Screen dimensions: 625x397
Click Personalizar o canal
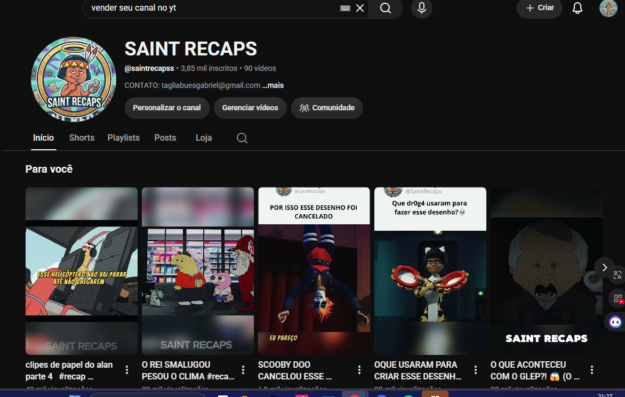(x=167, y=108)
